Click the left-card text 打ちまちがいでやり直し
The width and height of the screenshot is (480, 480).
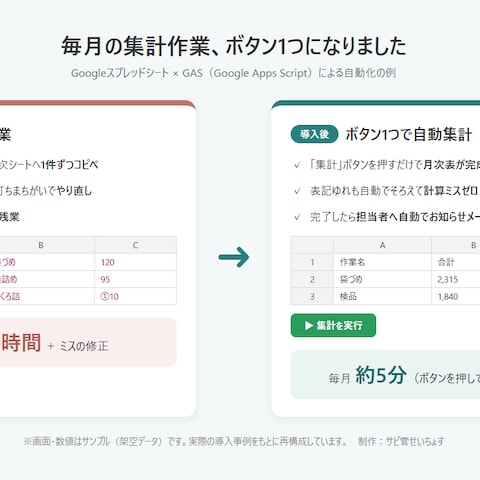pyautogui.click(x=46, y=191)
